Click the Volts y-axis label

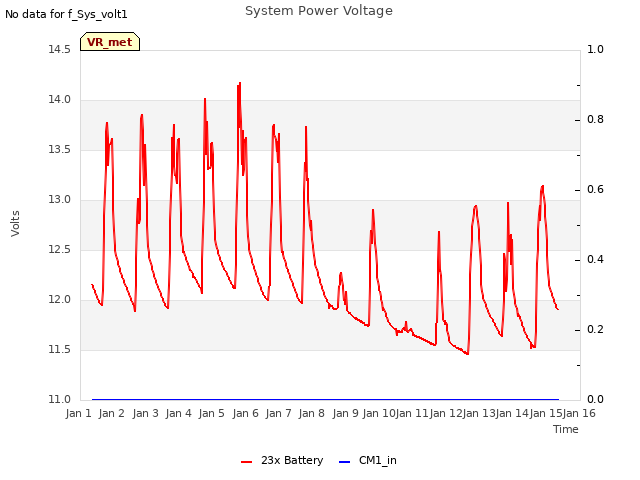click(x=15, y=223)
